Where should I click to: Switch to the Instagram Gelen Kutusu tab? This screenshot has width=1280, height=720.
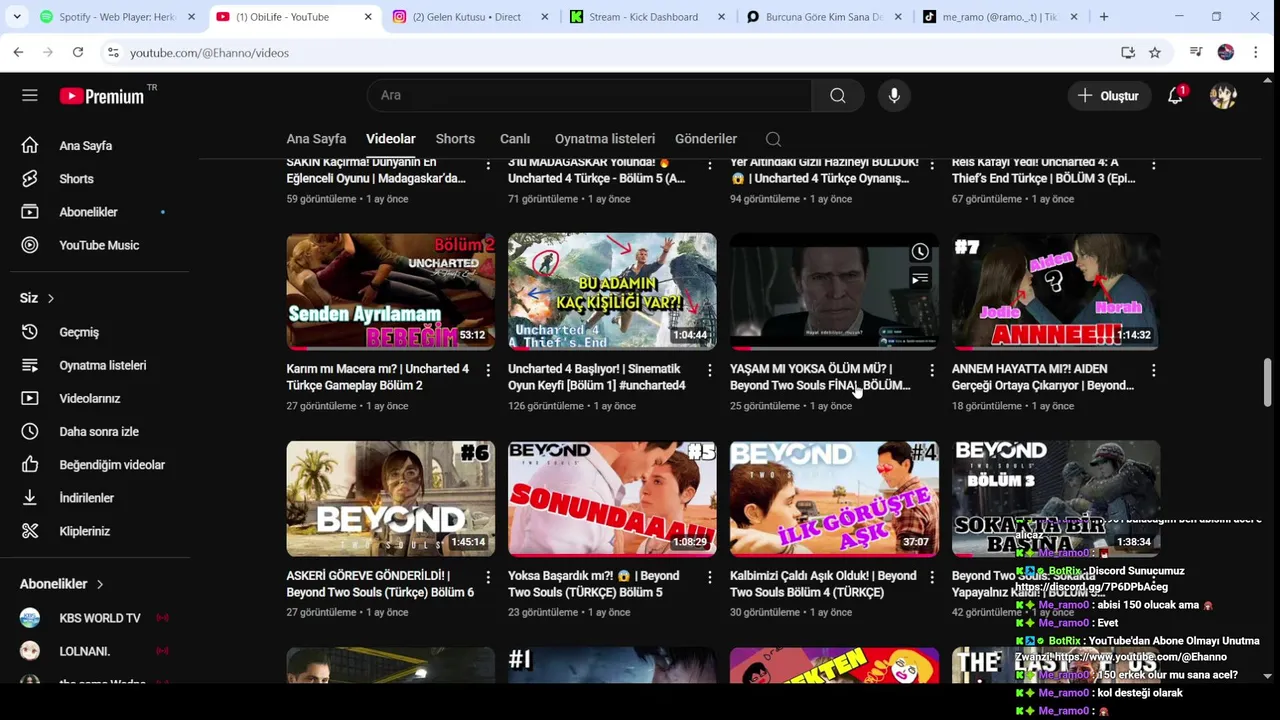pyautogui.click(x=472, y=17)
